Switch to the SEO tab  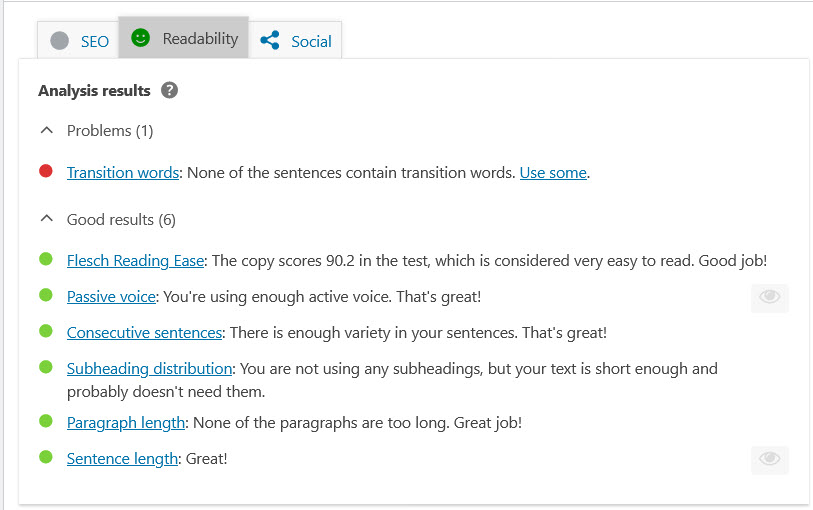click(81, 41)
